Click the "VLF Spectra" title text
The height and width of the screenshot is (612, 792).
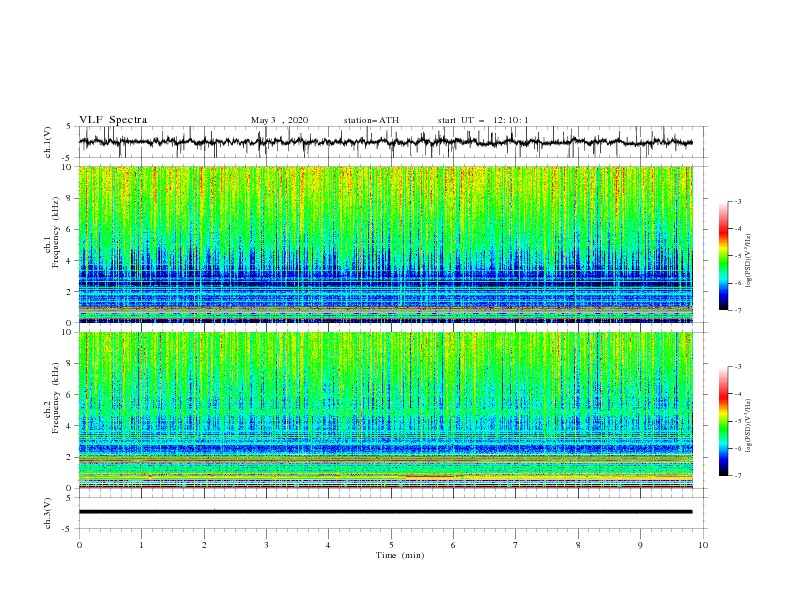[x=113, y=120]
